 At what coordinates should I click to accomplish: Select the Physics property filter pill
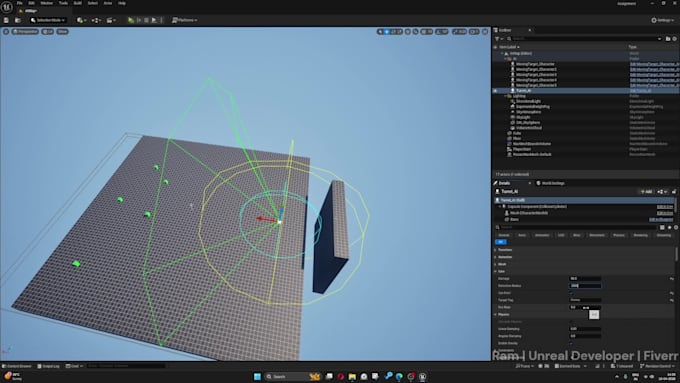point(619,235)
